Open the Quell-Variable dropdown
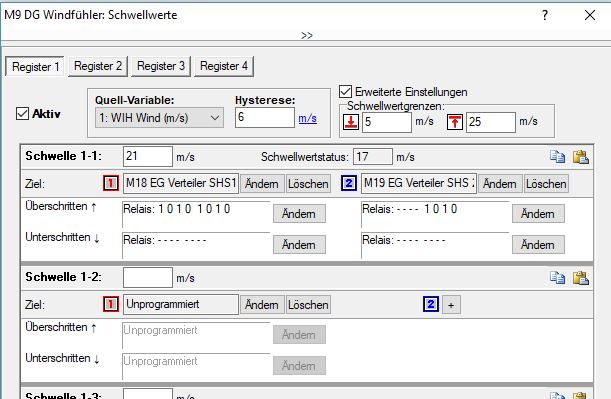The image size is (611, 399). click(x=159, y=118)
